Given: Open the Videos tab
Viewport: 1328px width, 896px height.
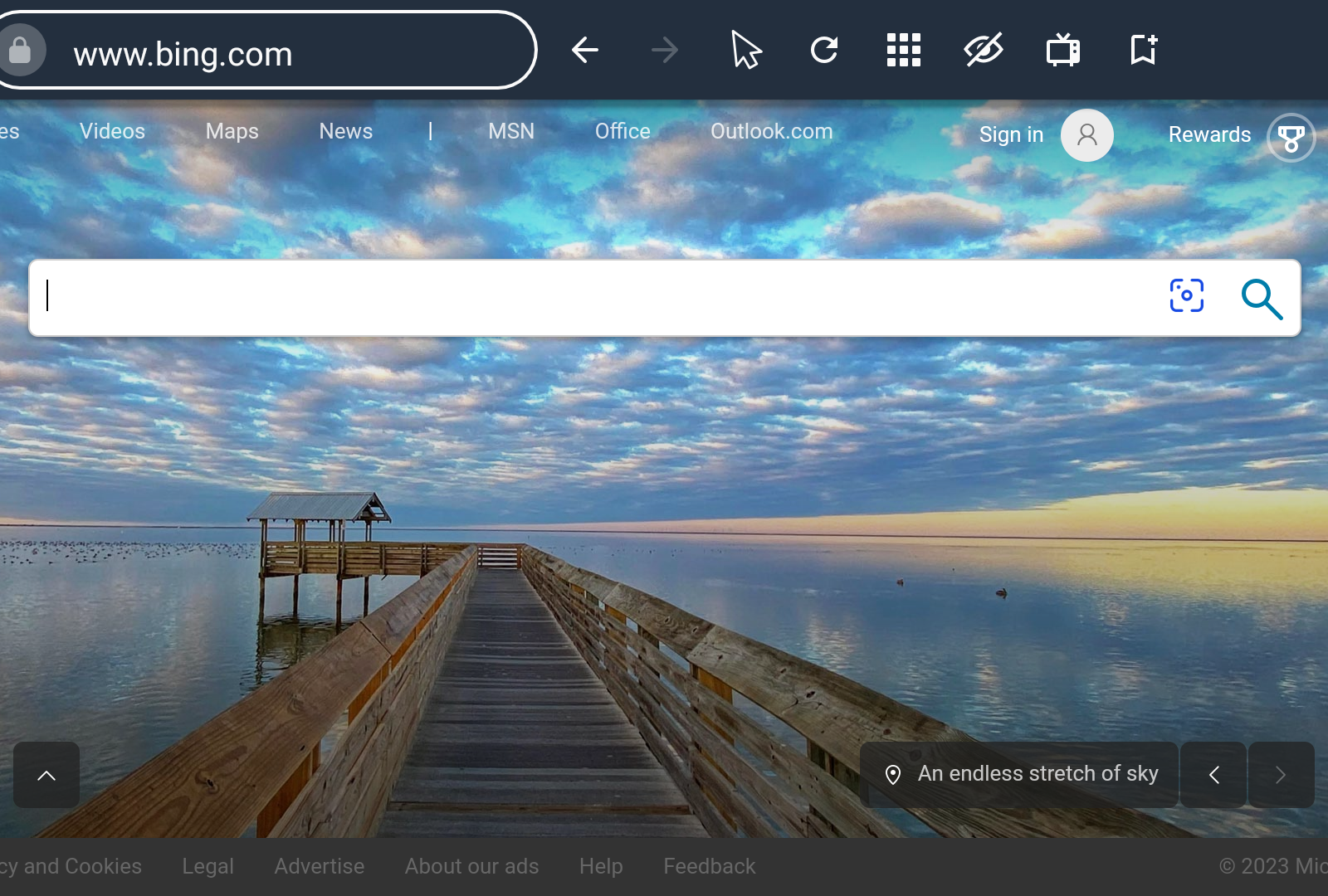Looking at the screenshot, I should pyautogui.click(x=112, y=131).
